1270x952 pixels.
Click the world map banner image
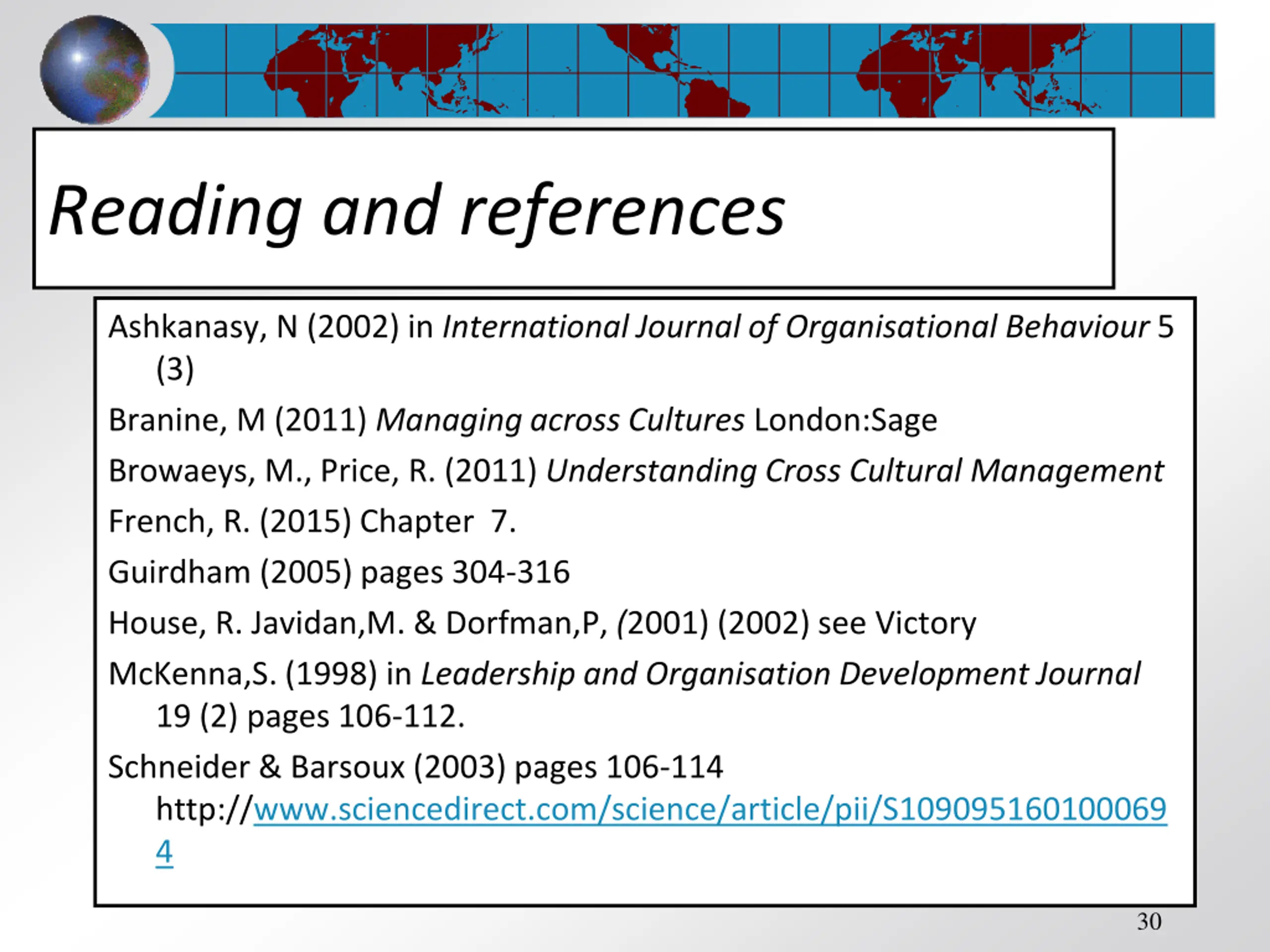[689, 70]
